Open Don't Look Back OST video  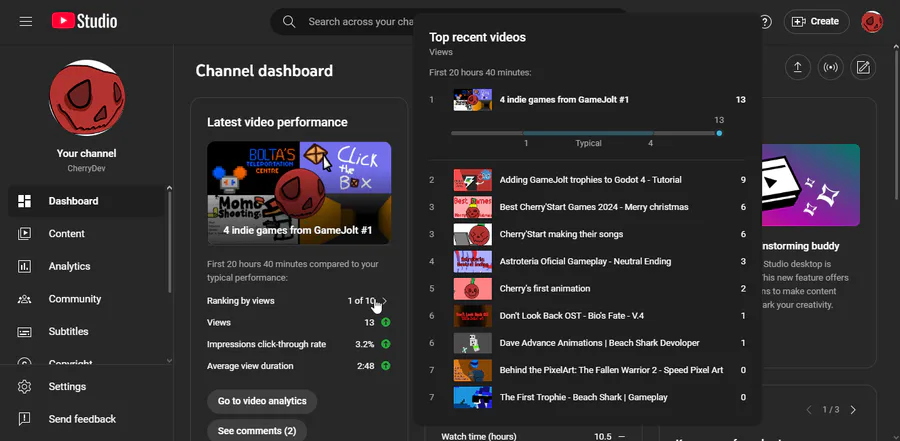coord(587,316)
